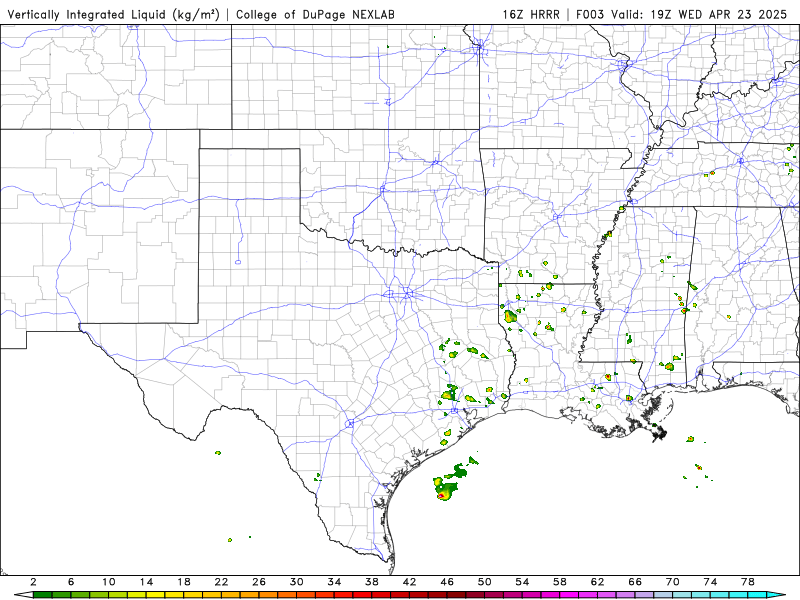Click the 'Vertically Integrated Liquid (kg/m²)' title text

pyautogui.click(x=113, y=14)
